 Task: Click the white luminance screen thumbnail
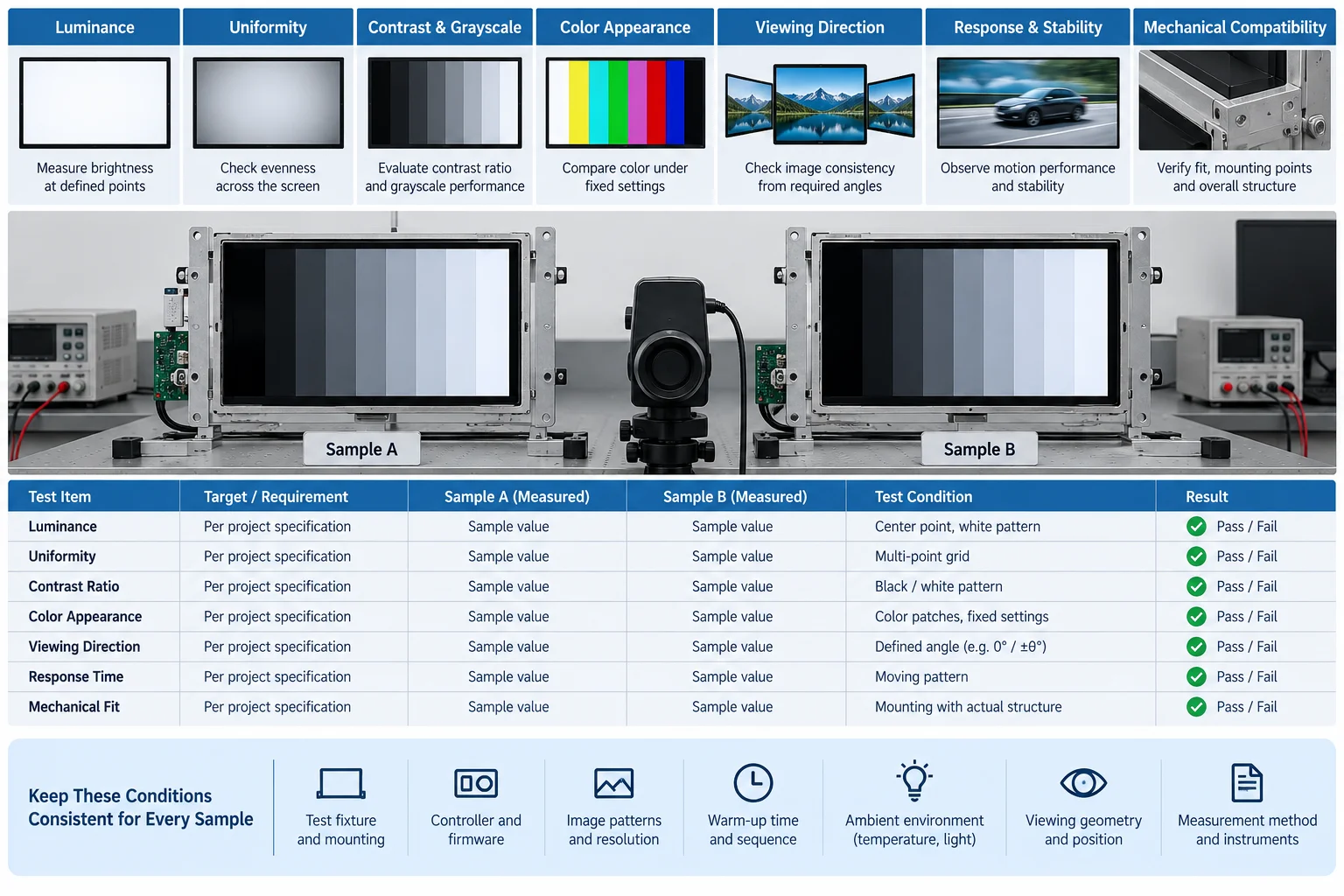click(x=94, y=102)
